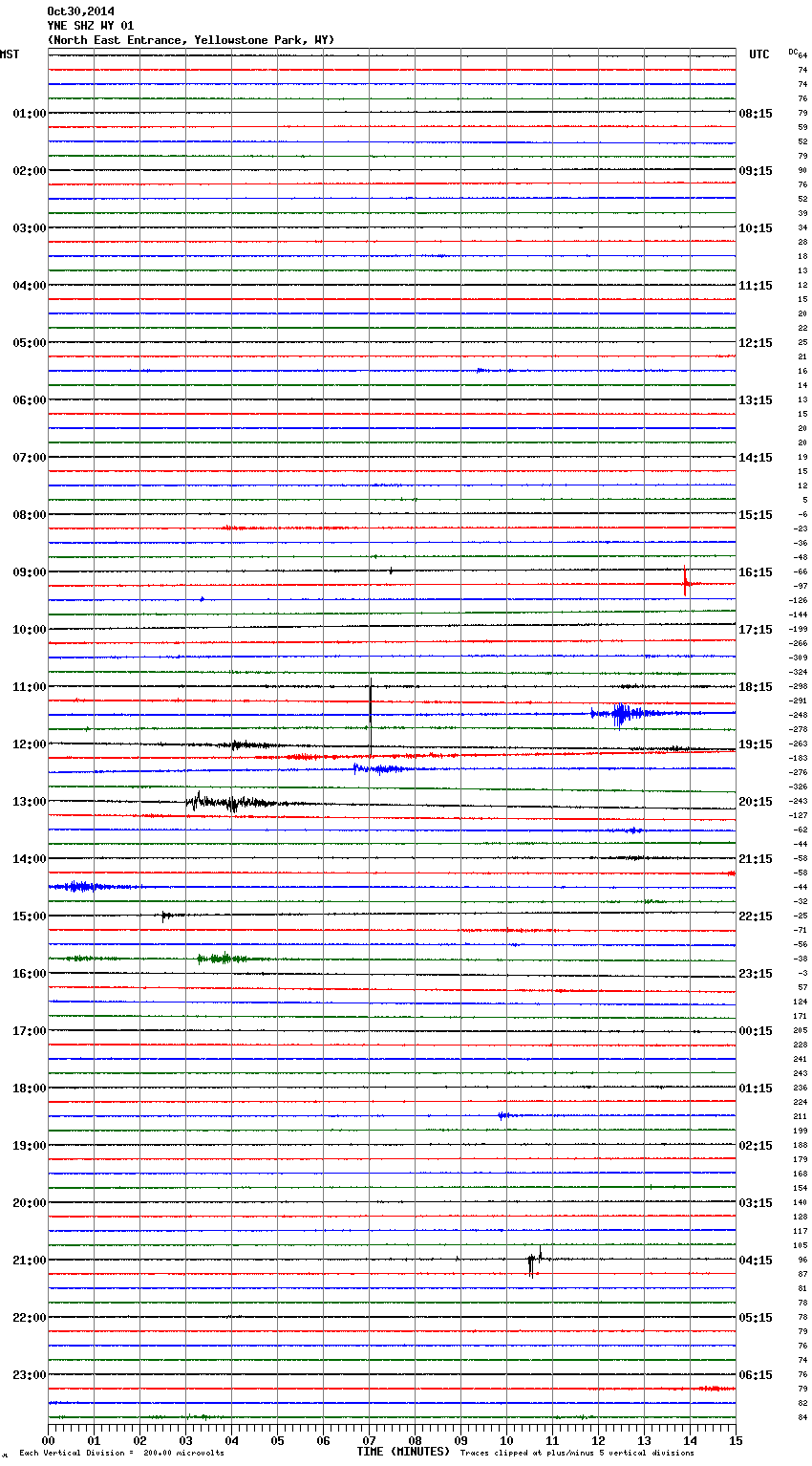Click the blue event burst near minute 12.5
The width and height of the screenshot is (812, 1466).
[621, 714]
